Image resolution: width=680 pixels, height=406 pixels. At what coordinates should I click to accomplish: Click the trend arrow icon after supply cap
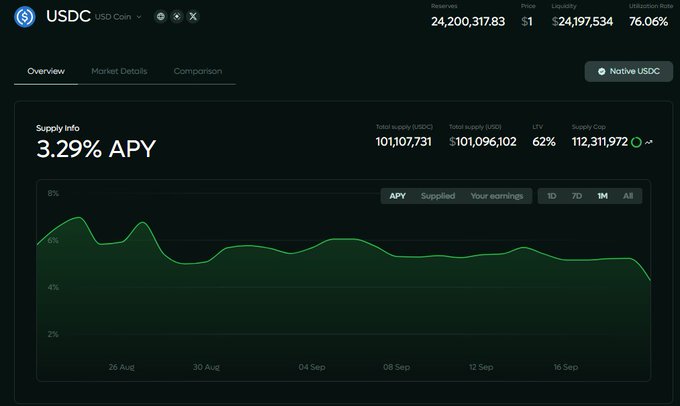[649, 142]
